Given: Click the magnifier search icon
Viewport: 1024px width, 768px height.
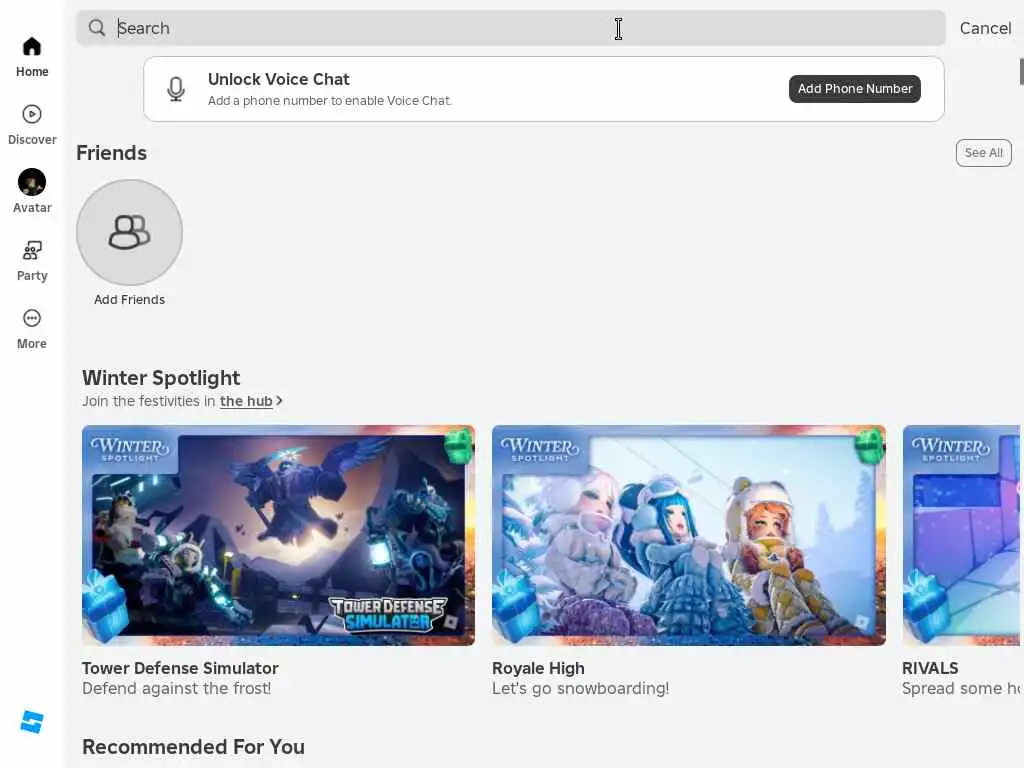Looking at the screenshot, I should pyautogui.click(x=97, y=27).
